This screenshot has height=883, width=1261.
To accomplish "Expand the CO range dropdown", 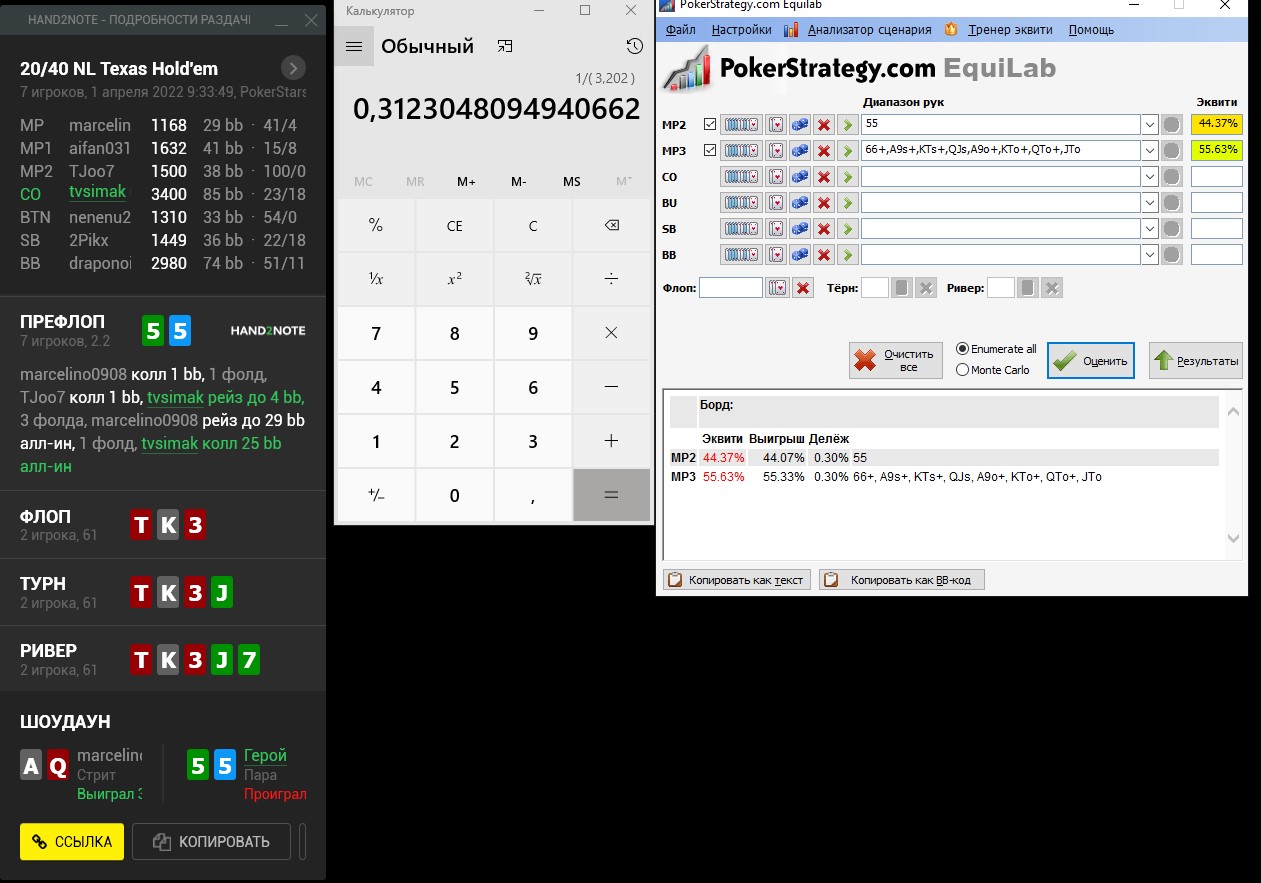I will click(x=1150, y=176).
